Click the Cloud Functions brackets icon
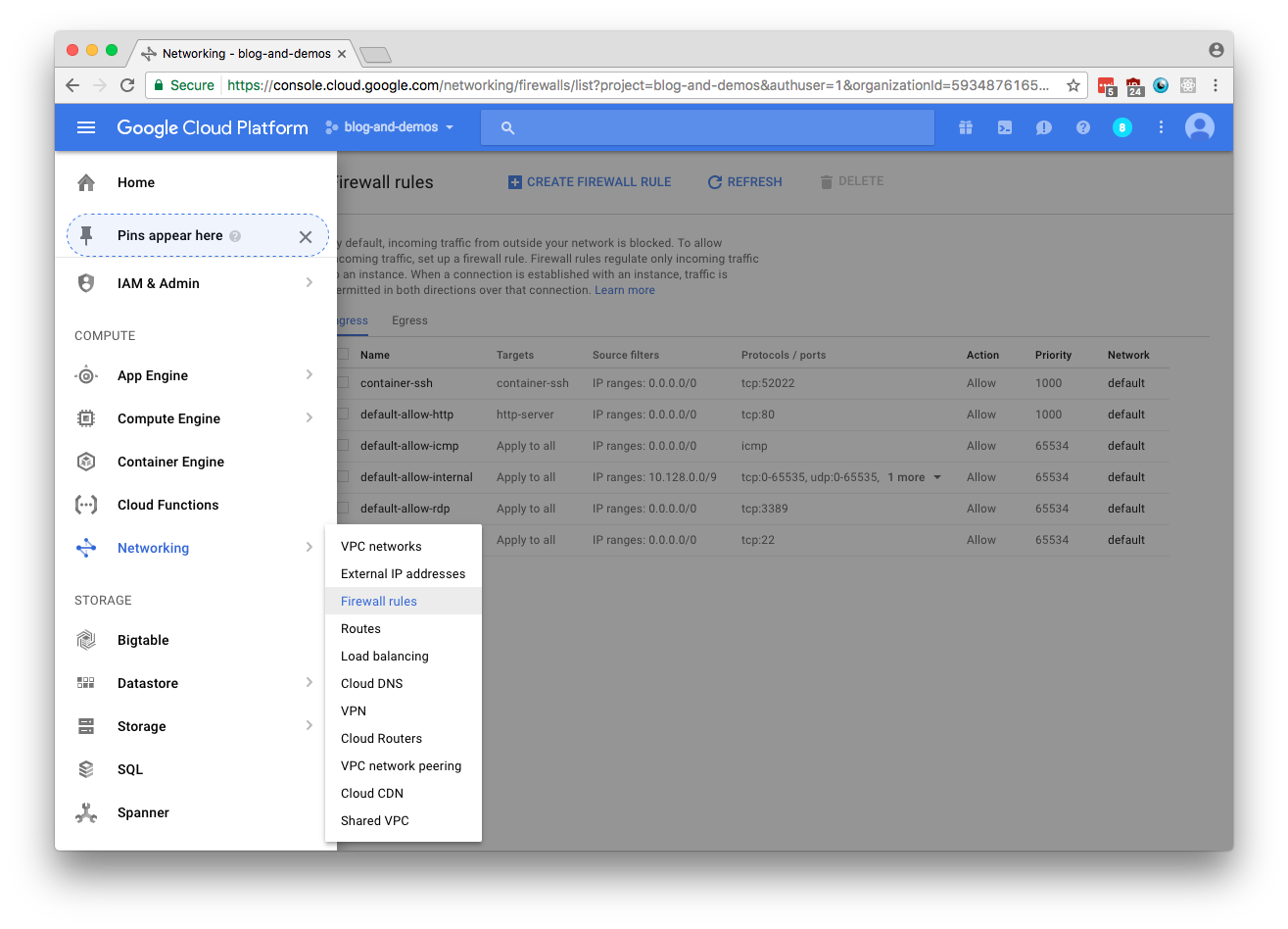Image resolution: width=1288 pixels, height=929 pixels. (x=86, y=505)
